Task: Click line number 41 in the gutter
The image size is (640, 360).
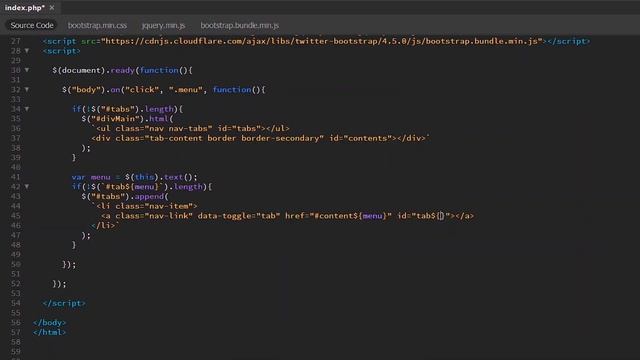Action: click(16, 177)
